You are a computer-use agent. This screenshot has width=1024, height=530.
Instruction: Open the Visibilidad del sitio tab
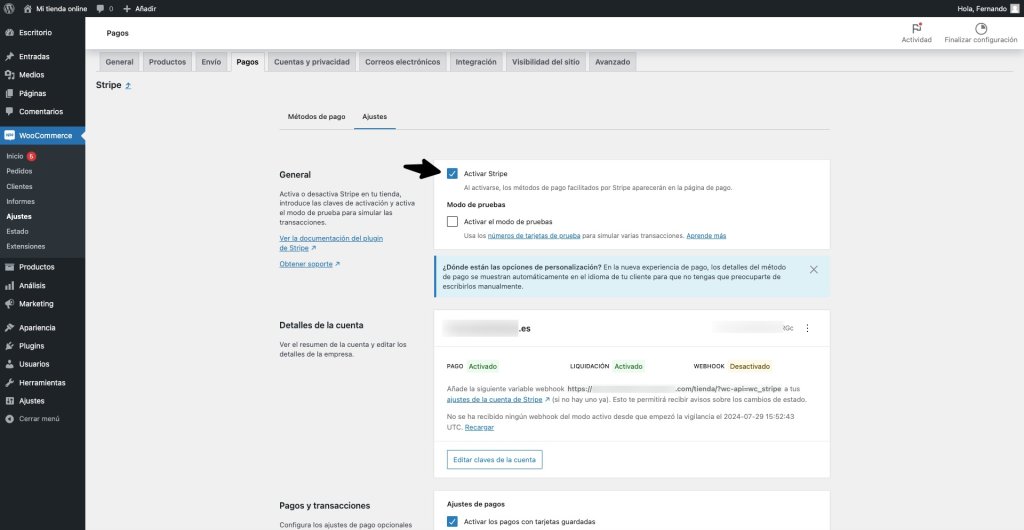[545, 62]
